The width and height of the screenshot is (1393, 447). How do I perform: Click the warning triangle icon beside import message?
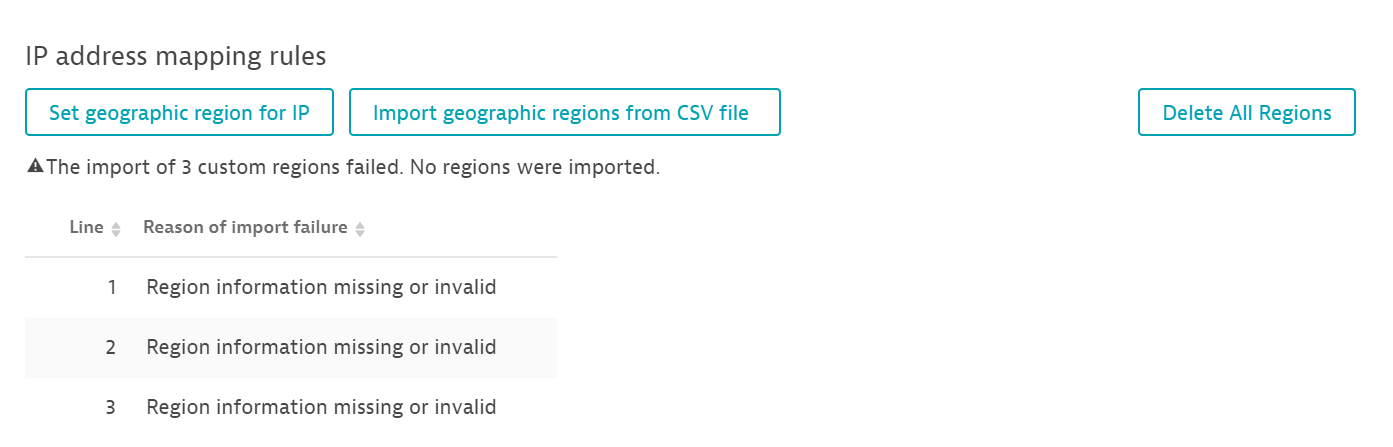pyautogui.click(x=35, y=167)
